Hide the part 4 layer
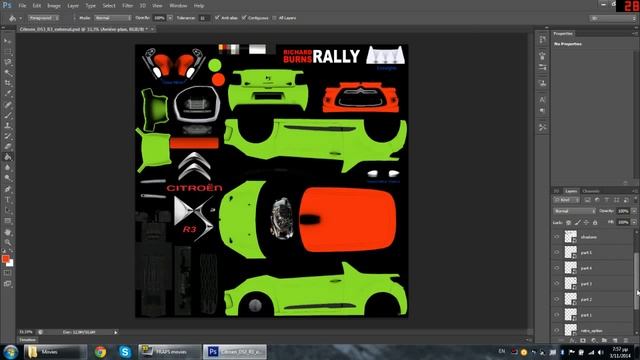Image resolution: width=640 pixels, height=360 pixels. [x=557, y=268]
